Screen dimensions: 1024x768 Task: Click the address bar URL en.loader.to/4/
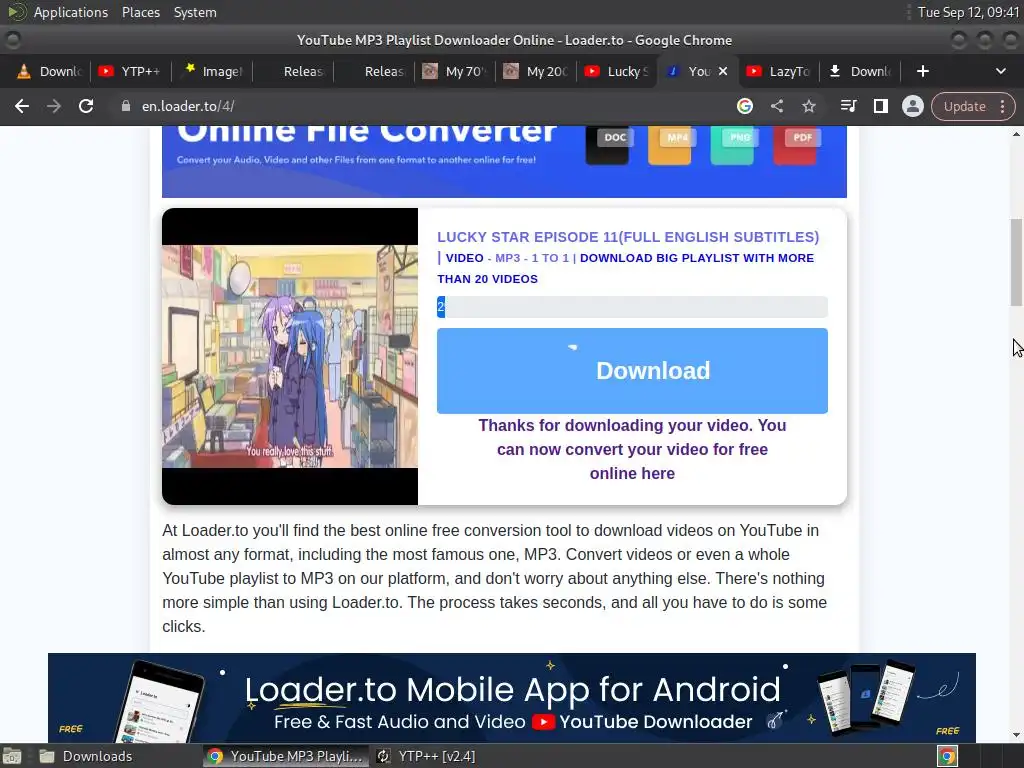188,106
